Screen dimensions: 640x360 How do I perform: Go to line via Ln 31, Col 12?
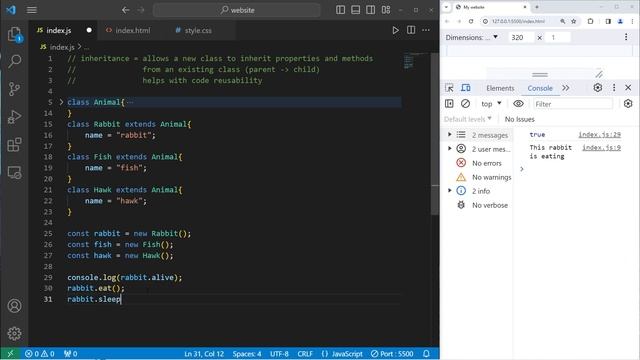point(204,353)
